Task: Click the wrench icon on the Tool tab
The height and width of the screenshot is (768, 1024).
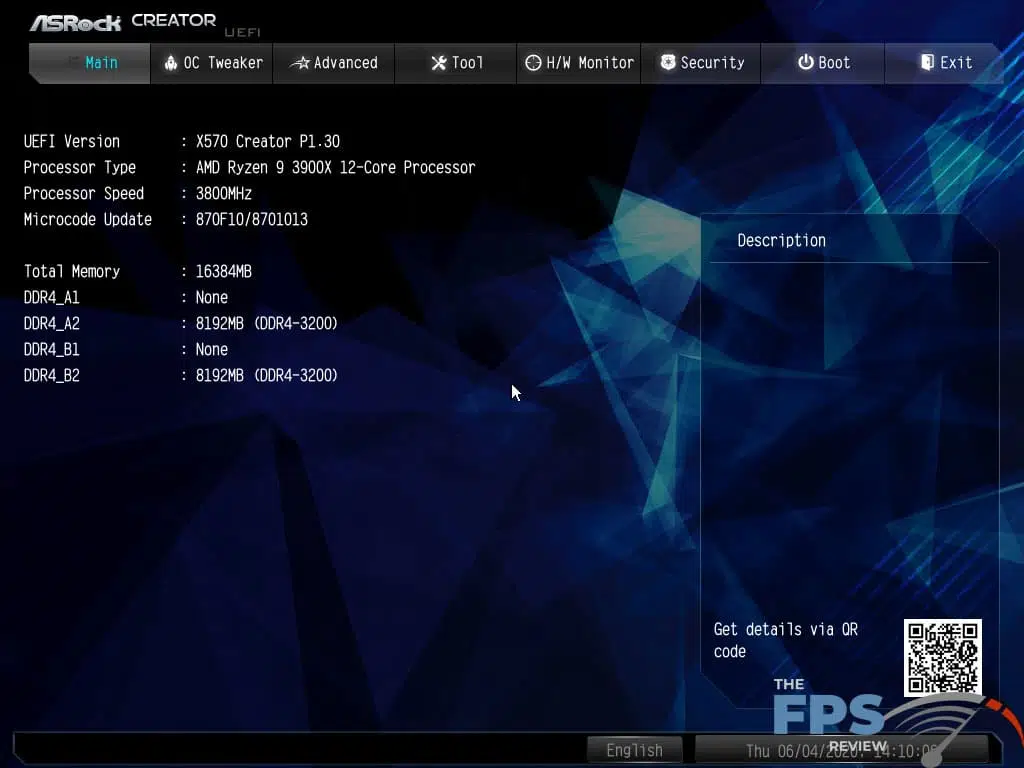Action: (439, 62)
